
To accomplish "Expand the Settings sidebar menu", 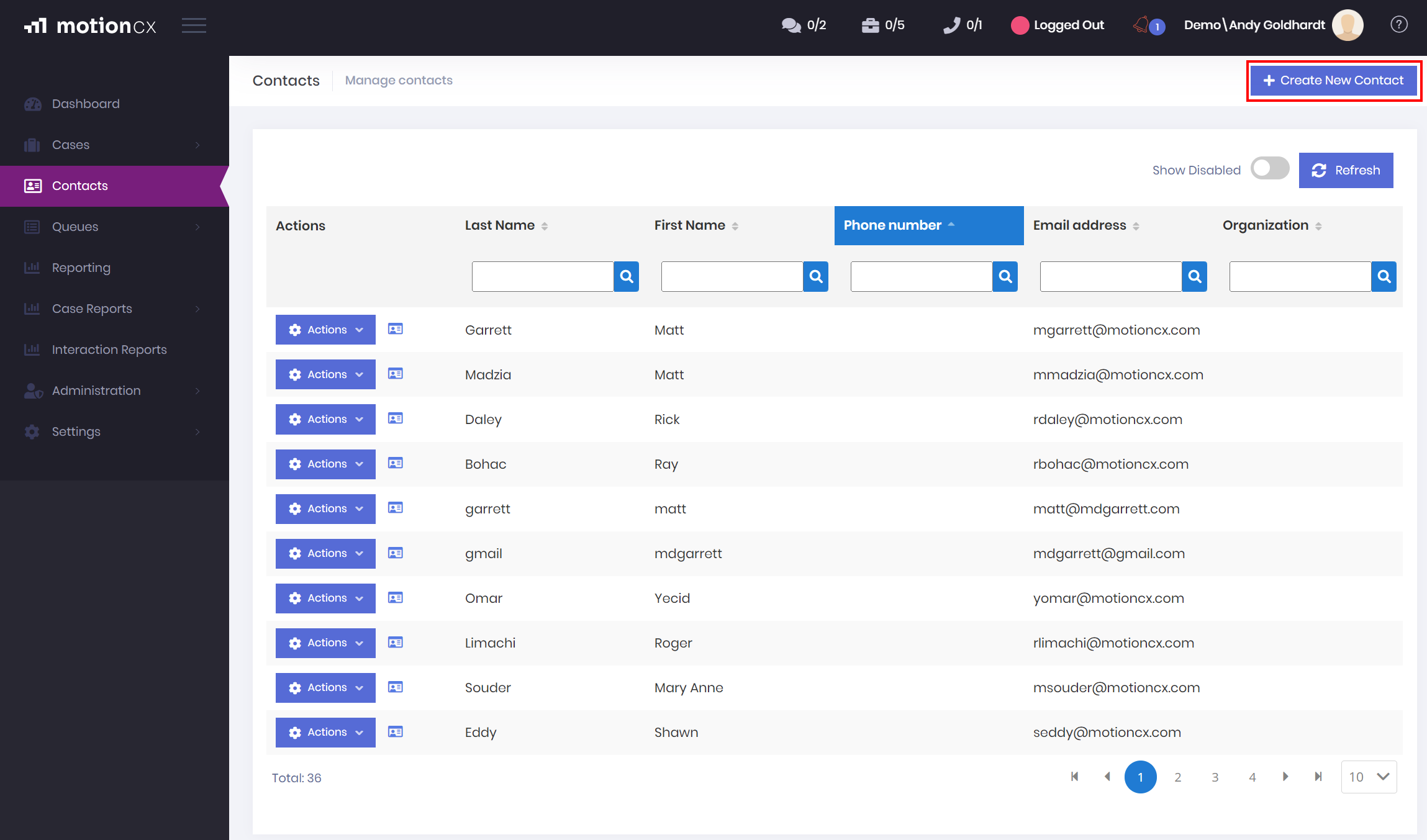I will click(x=114, y=431).
